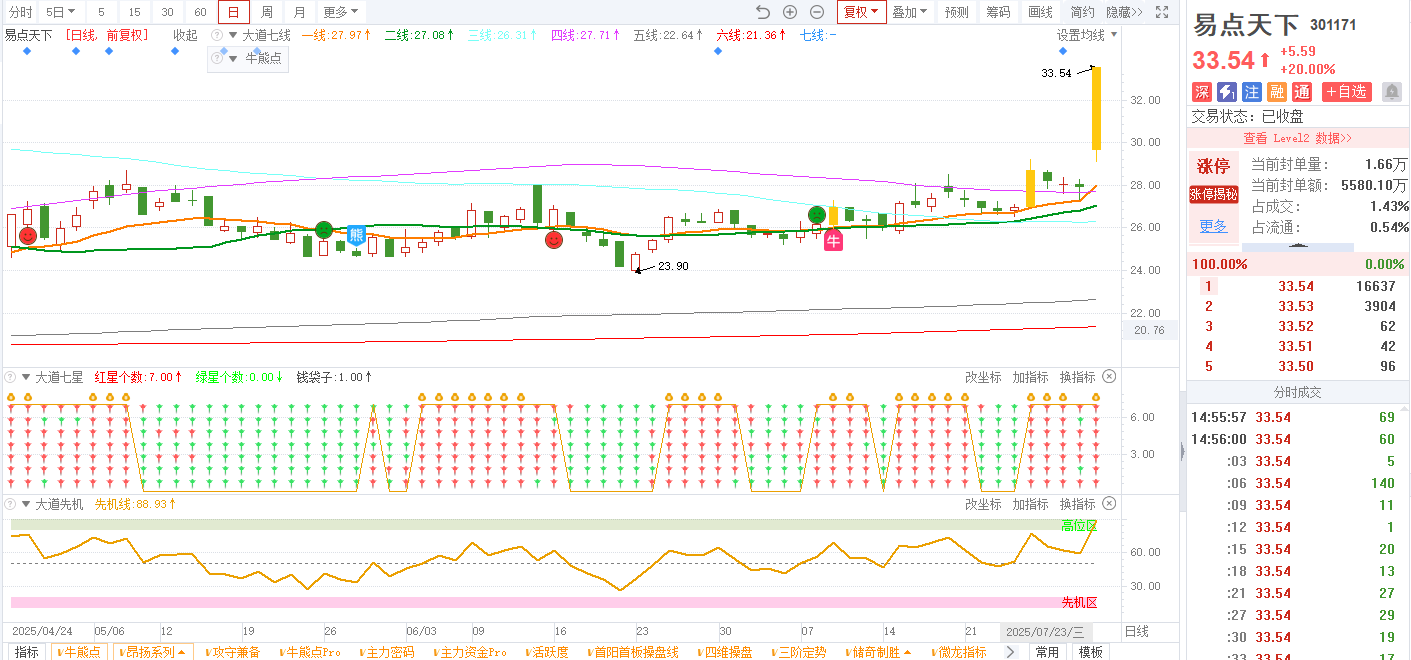Select the 周 weekly period
1411x660 pixels.
267,12
